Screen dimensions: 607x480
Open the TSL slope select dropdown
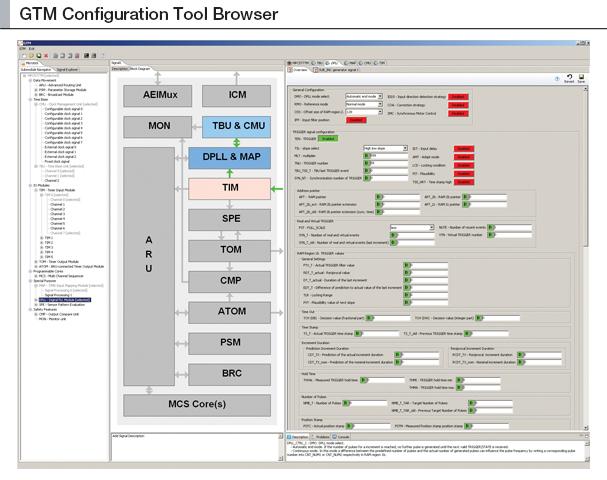coord(383,147)
